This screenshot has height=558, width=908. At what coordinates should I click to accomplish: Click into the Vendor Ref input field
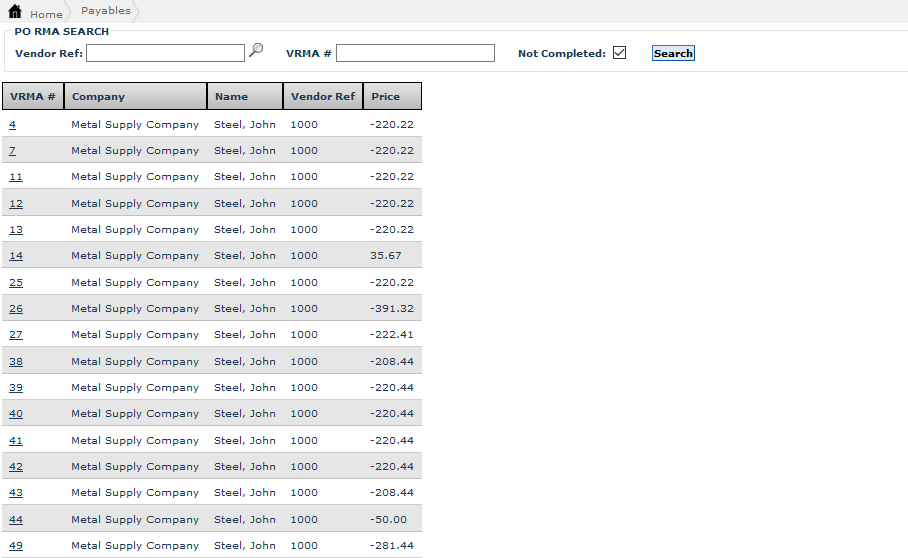coord(165,53)
